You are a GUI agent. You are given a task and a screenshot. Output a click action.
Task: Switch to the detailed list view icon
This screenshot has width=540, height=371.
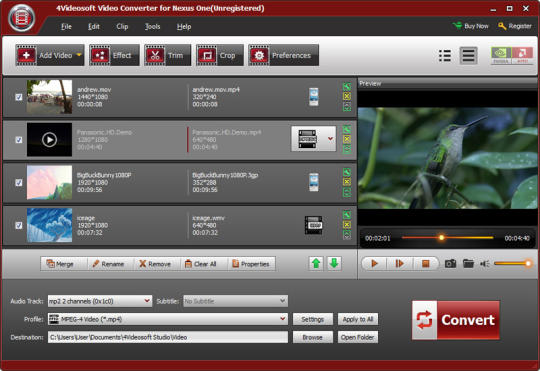pos(469,55)
